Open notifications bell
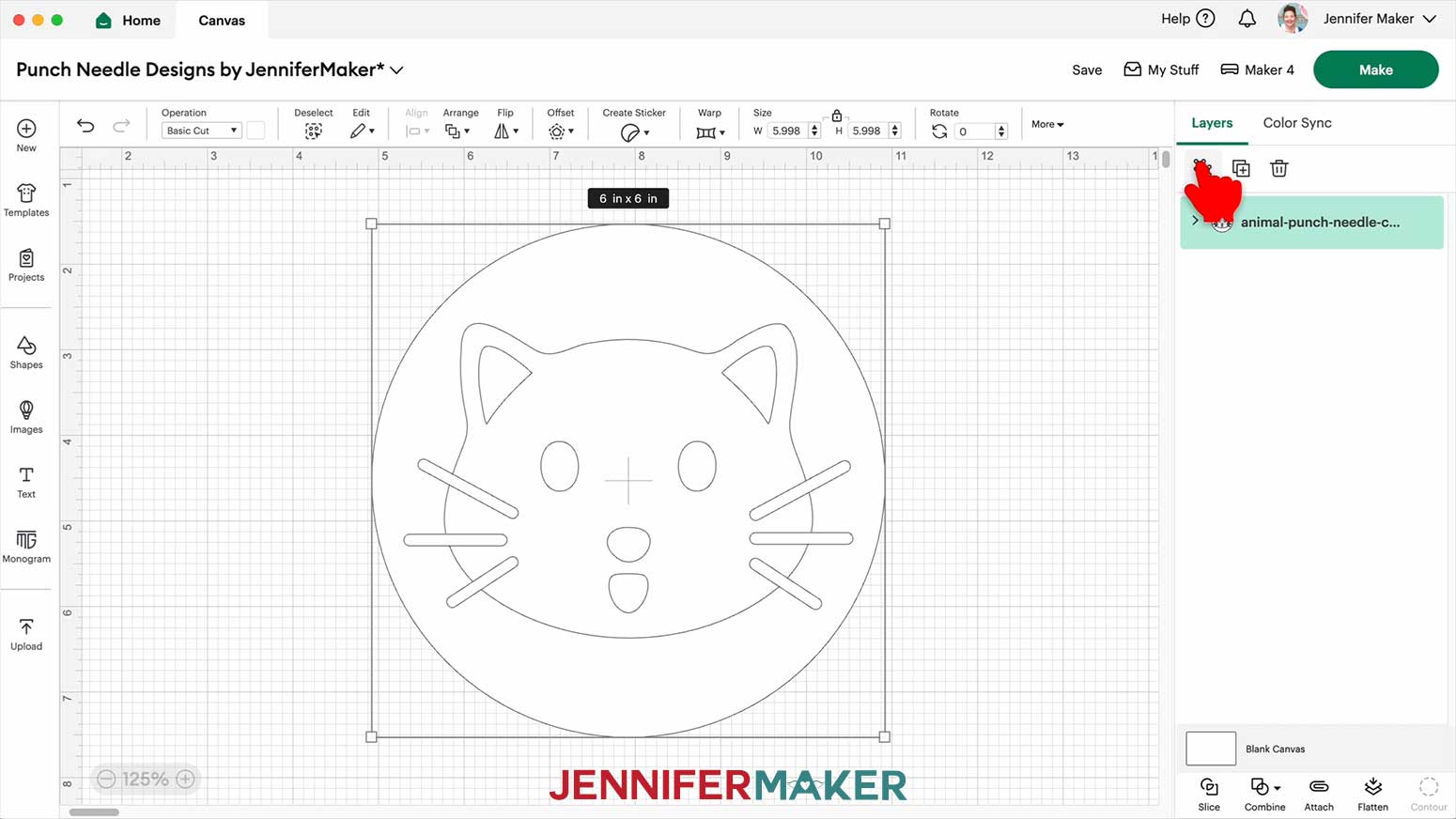This screenshot has width=1456, height=819. coord(1247,19)
